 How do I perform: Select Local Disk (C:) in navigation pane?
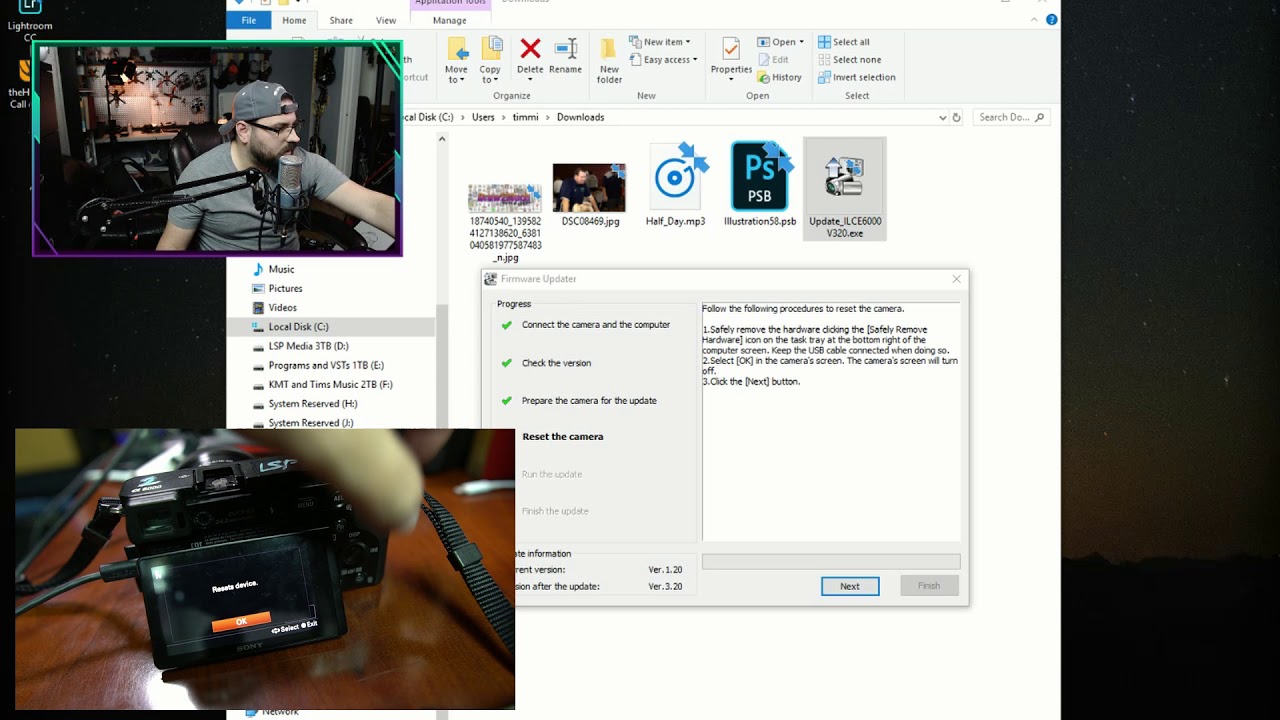(x=298, y=326)
